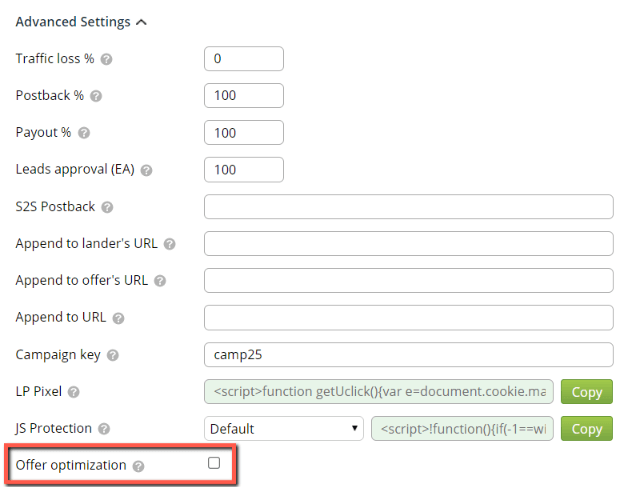Click help icon for Offer optimization

(x=139, y=466)
